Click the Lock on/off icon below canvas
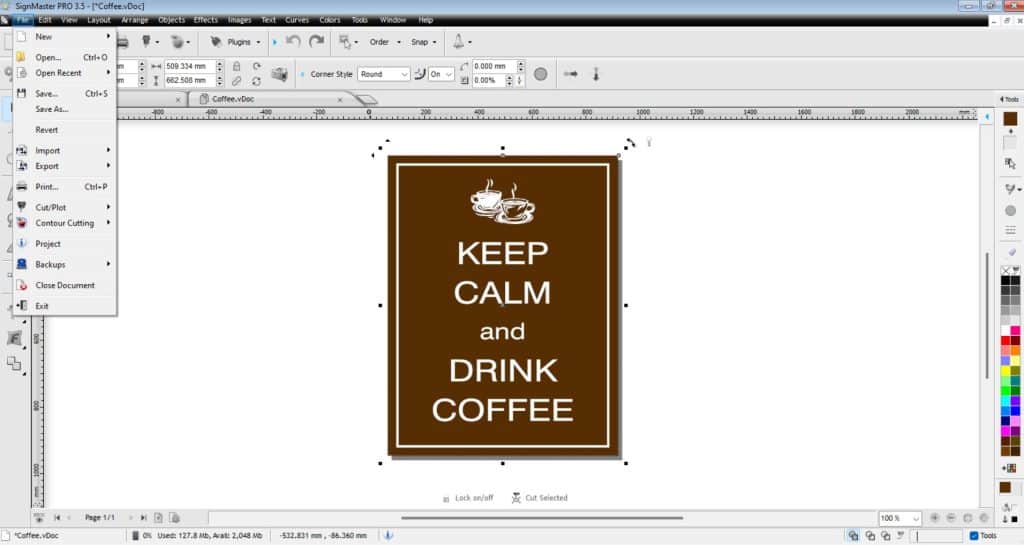This screenshot has width=1024, height=545. pyautogui.click(x=446, y=499)
